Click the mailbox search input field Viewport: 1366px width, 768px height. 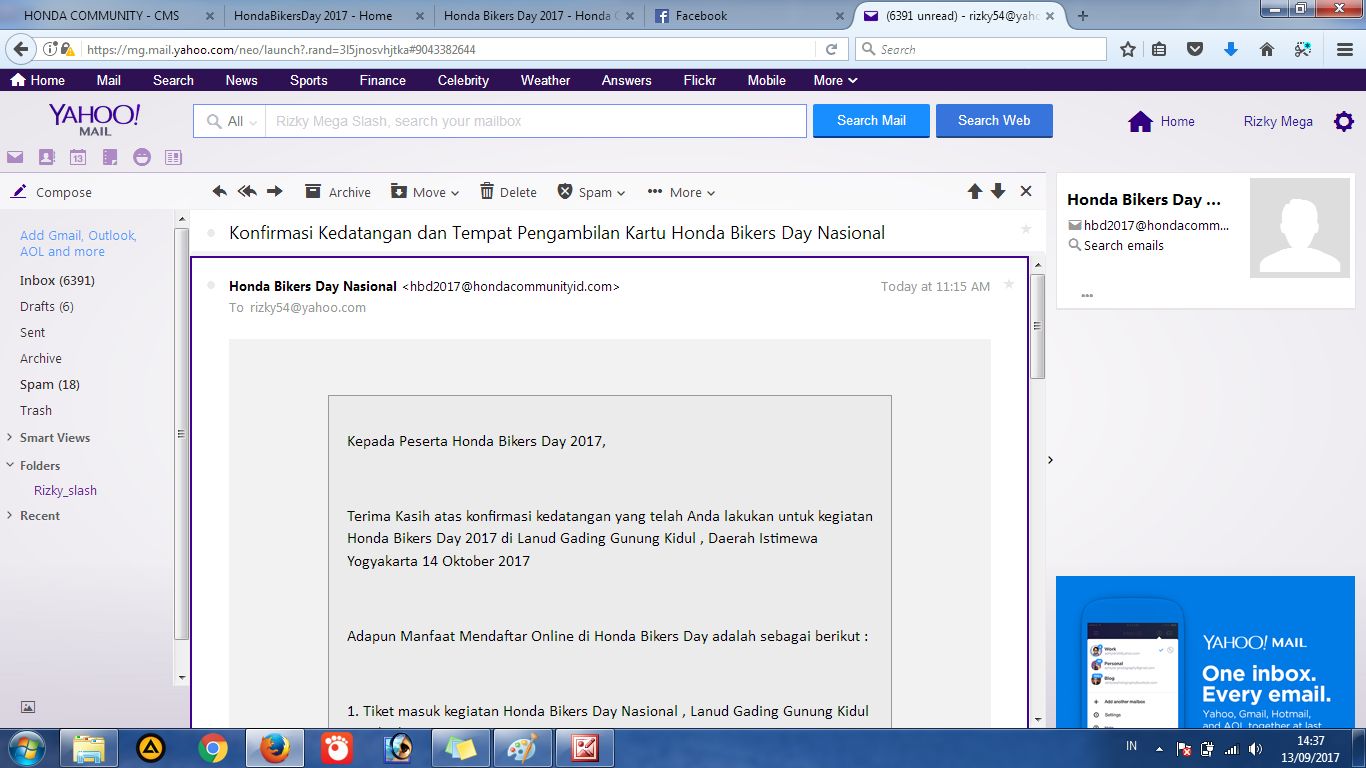pos(535,121)
